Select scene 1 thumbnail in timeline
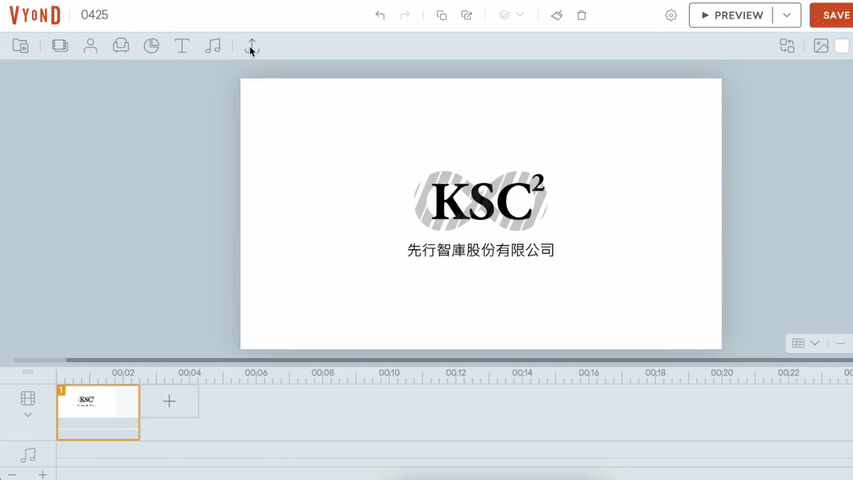The image size is (853, 480). [x=98, y=412]
